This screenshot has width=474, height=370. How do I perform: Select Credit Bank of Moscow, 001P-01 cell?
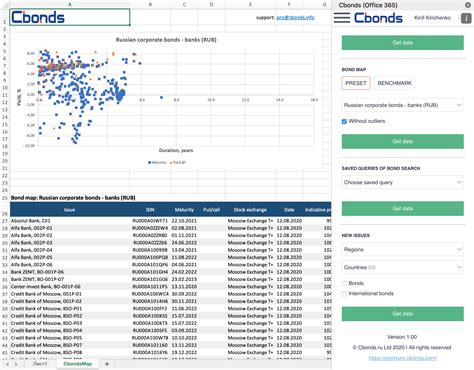click(x=70, y=294)
